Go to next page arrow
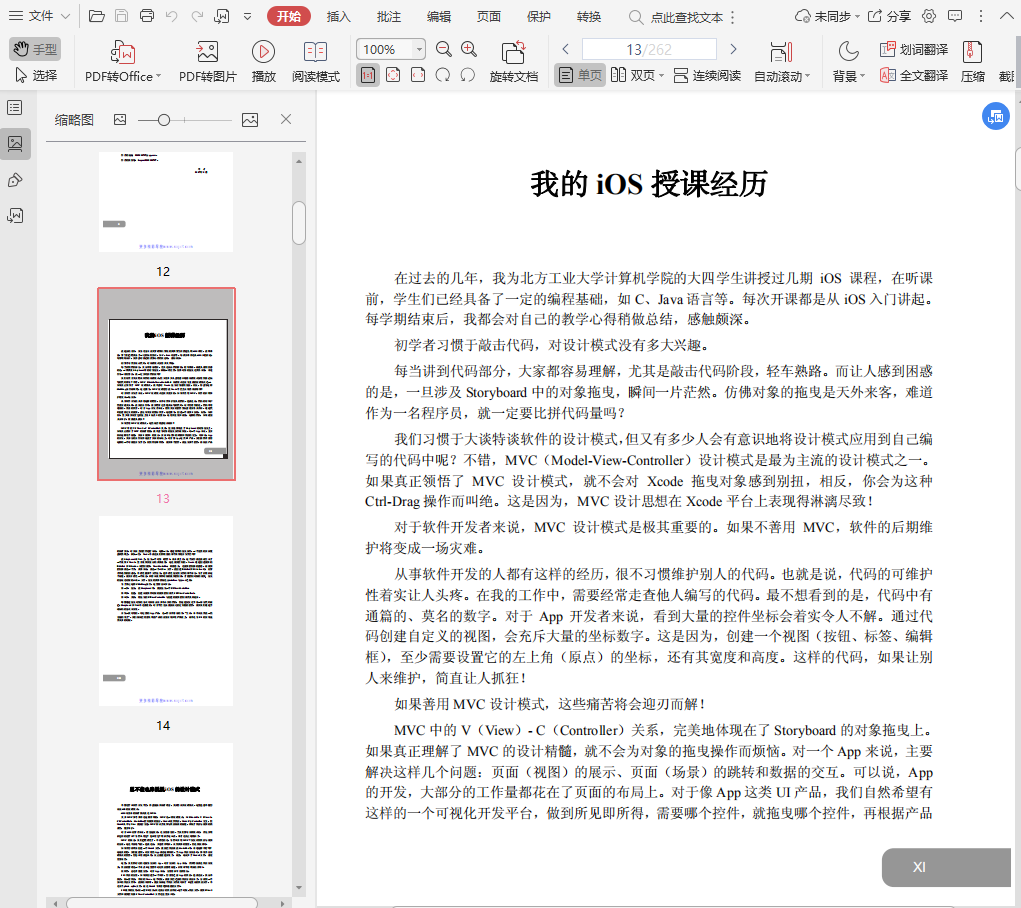The width and height of the screenshot is (1021, 908). pyautogui.click(x=733, y=49)
